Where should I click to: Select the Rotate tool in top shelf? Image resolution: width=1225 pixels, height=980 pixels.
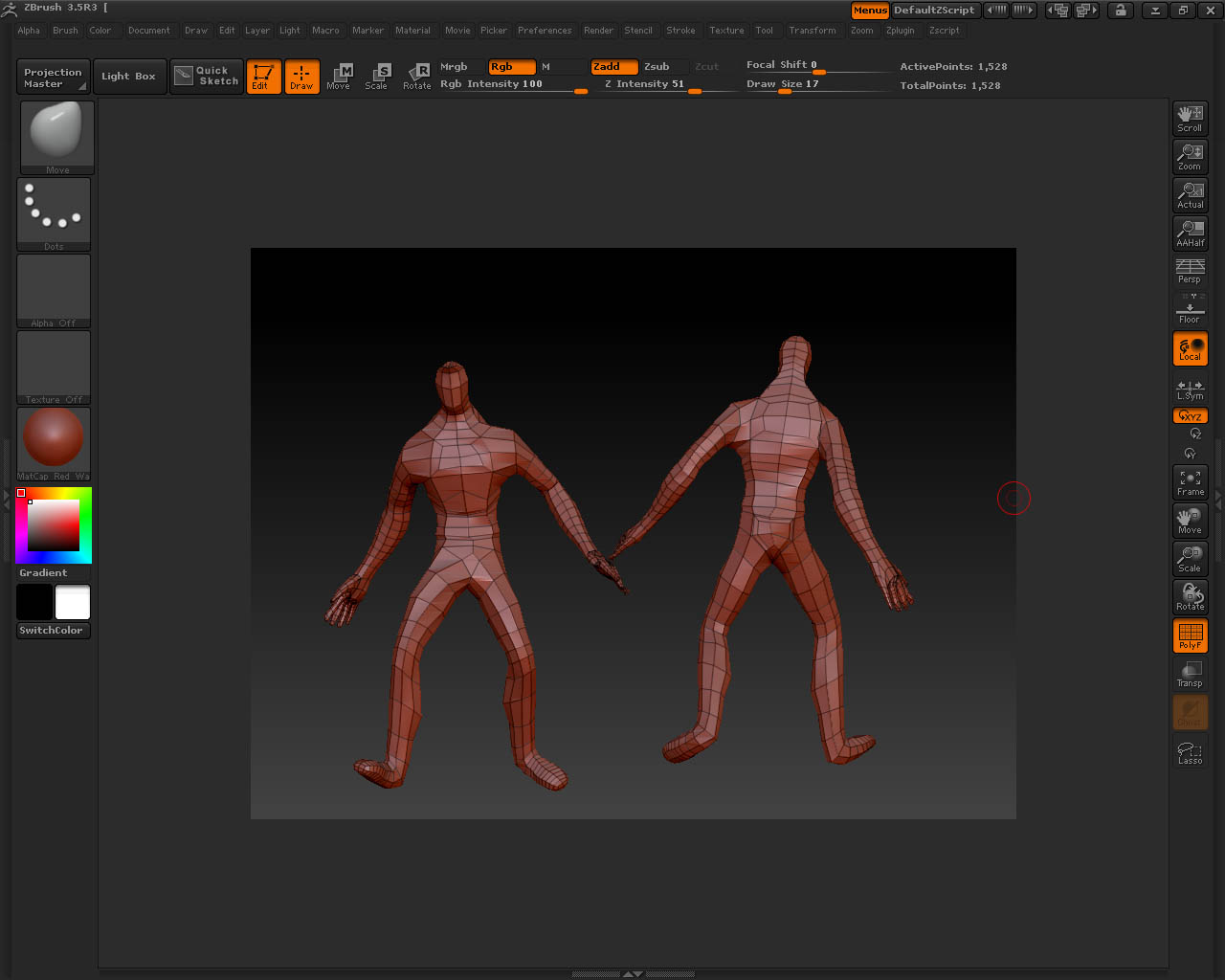click(x=417, y=77)
